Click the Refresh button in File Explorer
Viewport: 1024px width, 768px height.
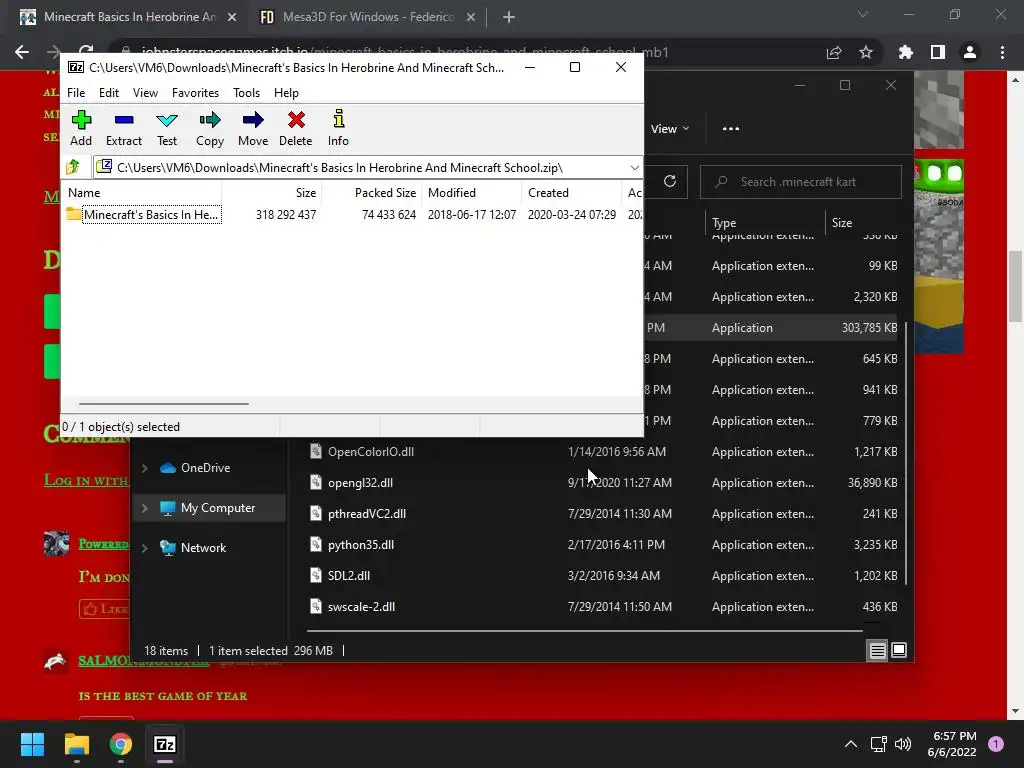point(669,181)
